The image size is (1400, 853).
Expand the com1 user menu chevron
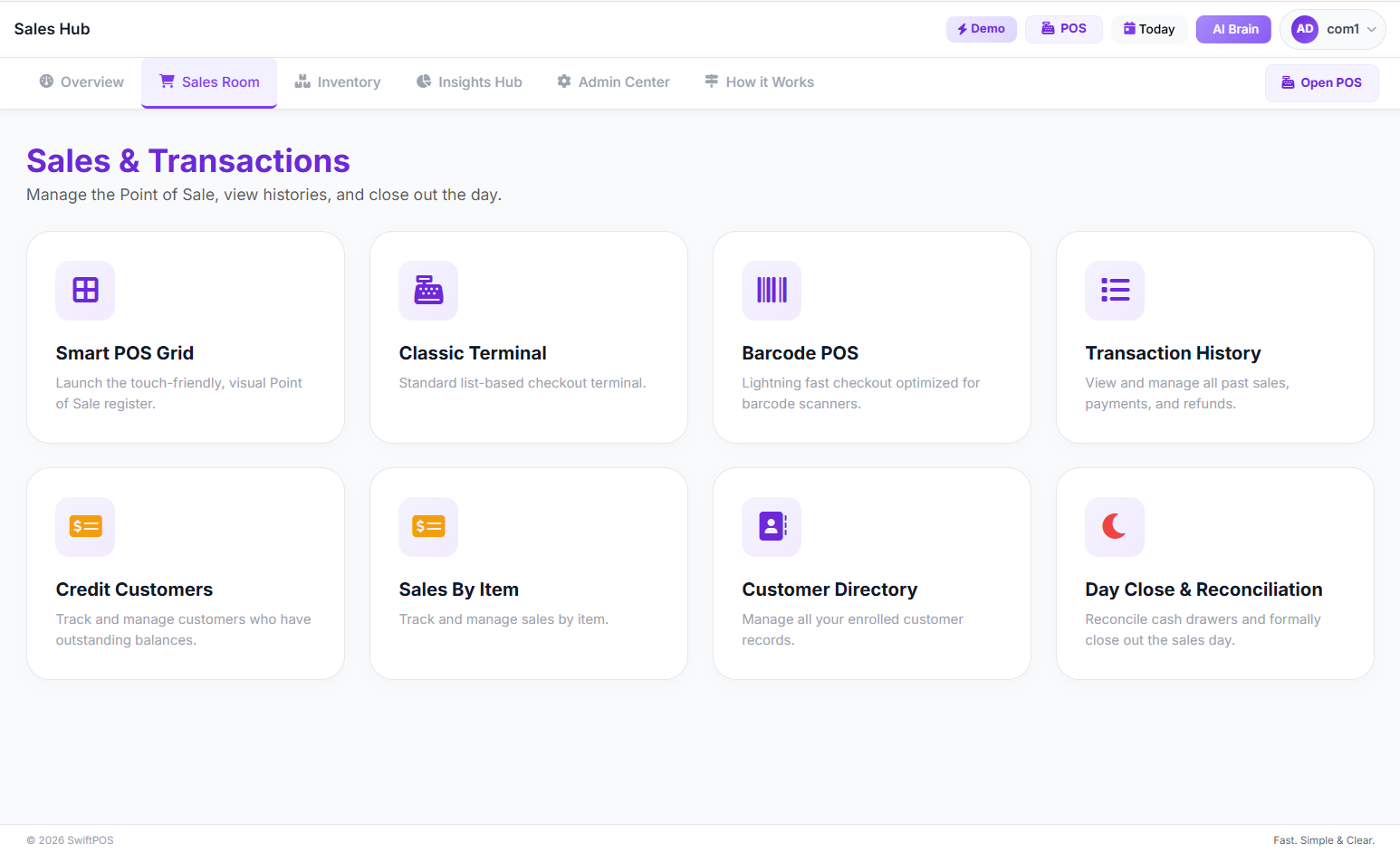pyautogui.click(x=1372, y=30)
